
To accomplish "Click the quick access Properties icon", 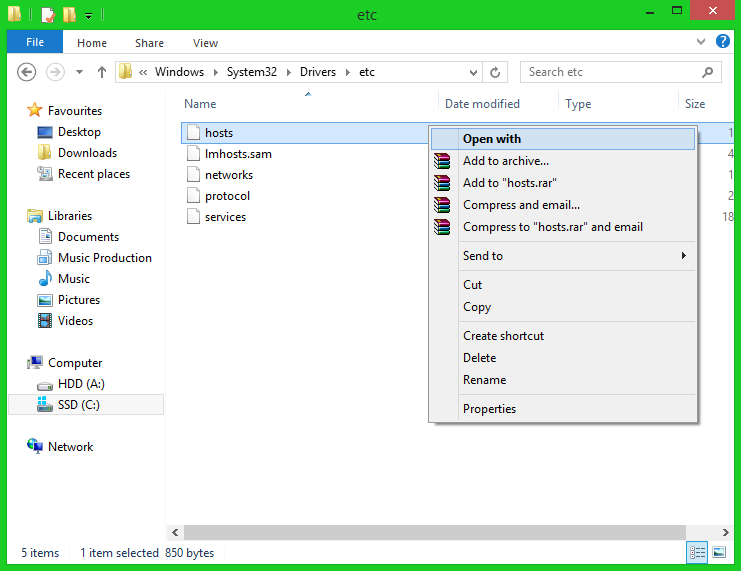I will tap(48, 15).
